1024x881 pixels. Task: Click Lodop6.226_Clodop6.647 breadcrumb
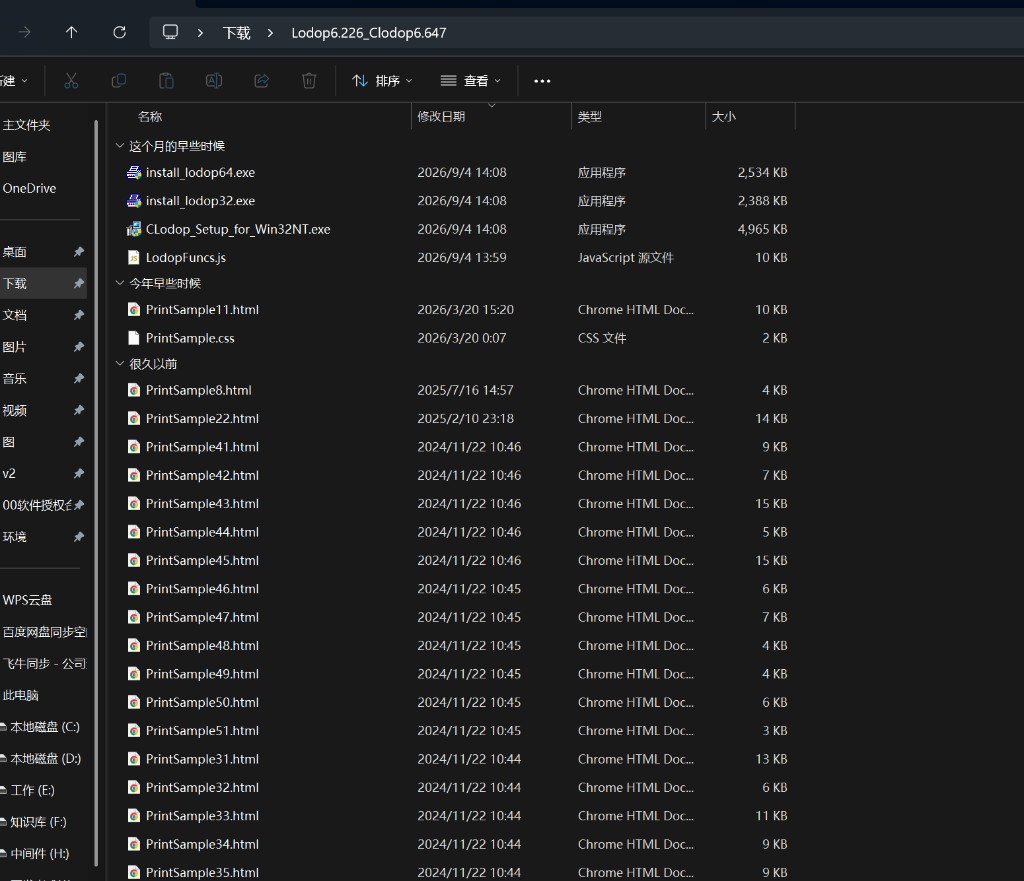(x=369, y=33)
